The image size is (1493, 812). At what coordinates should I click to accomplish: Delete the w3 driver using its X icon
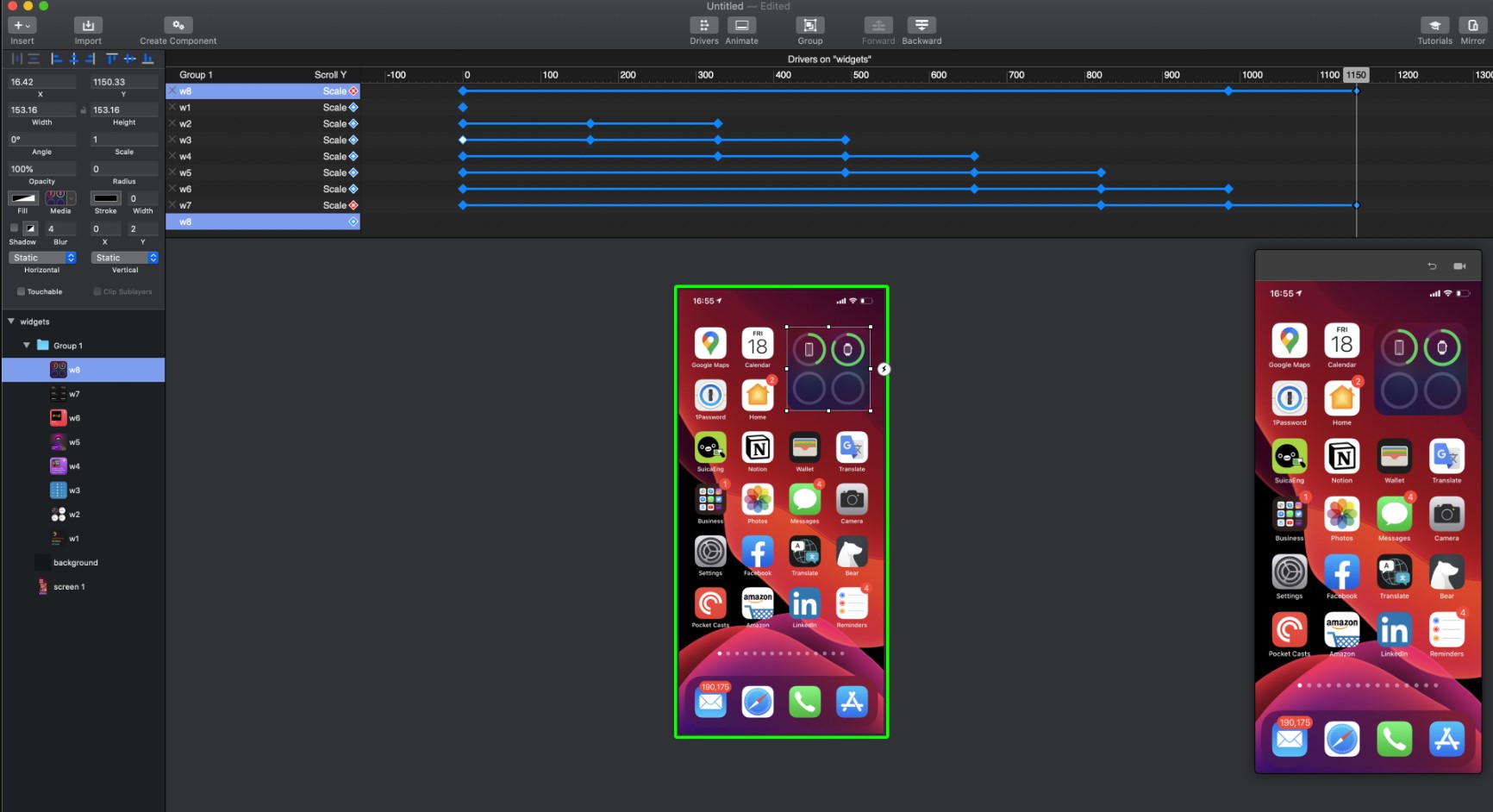pyautogui.click(x=172, y=140)
